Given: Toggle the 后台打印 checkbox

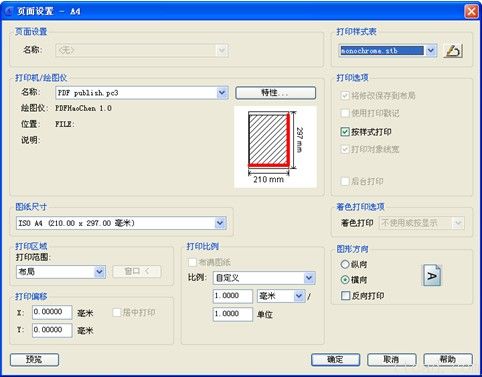Looking at the screenshot, I should [345, 181].
